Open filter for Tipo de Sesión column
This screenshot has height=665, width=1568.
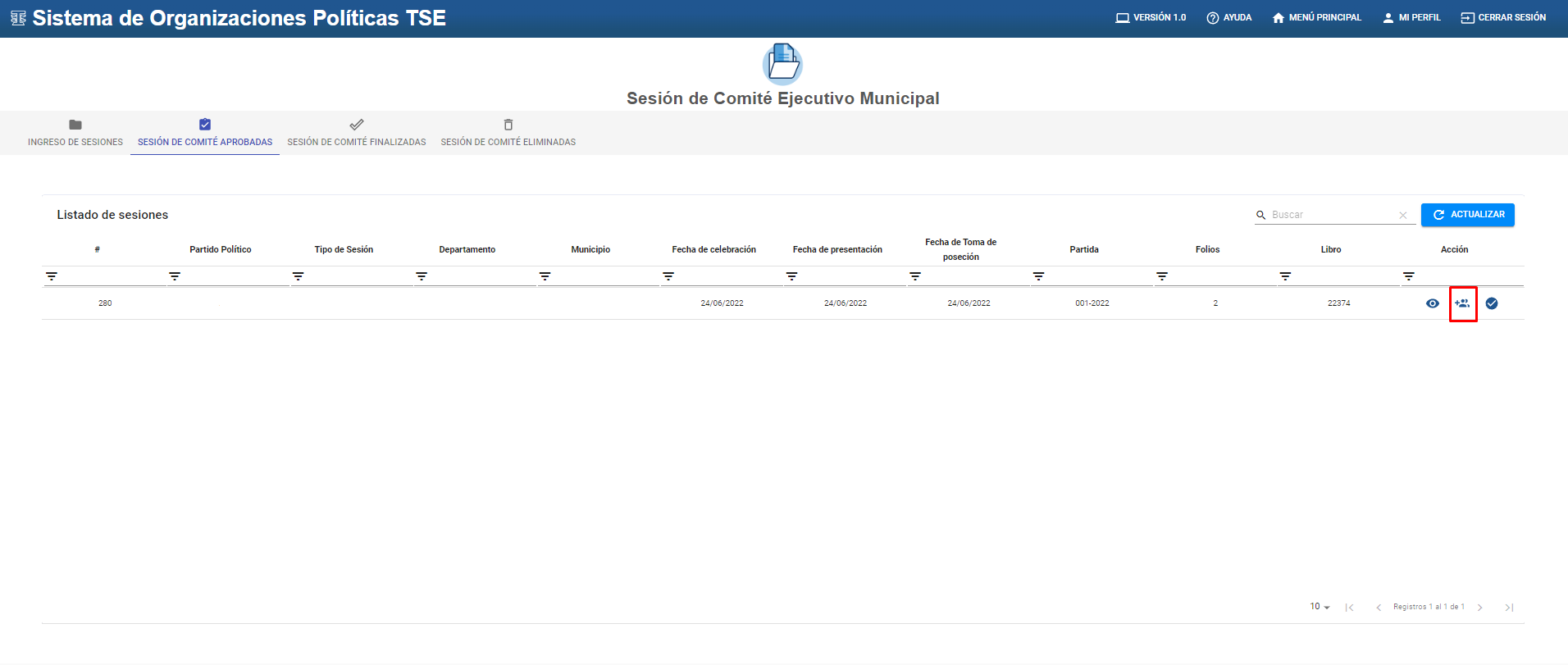(299, 276)
